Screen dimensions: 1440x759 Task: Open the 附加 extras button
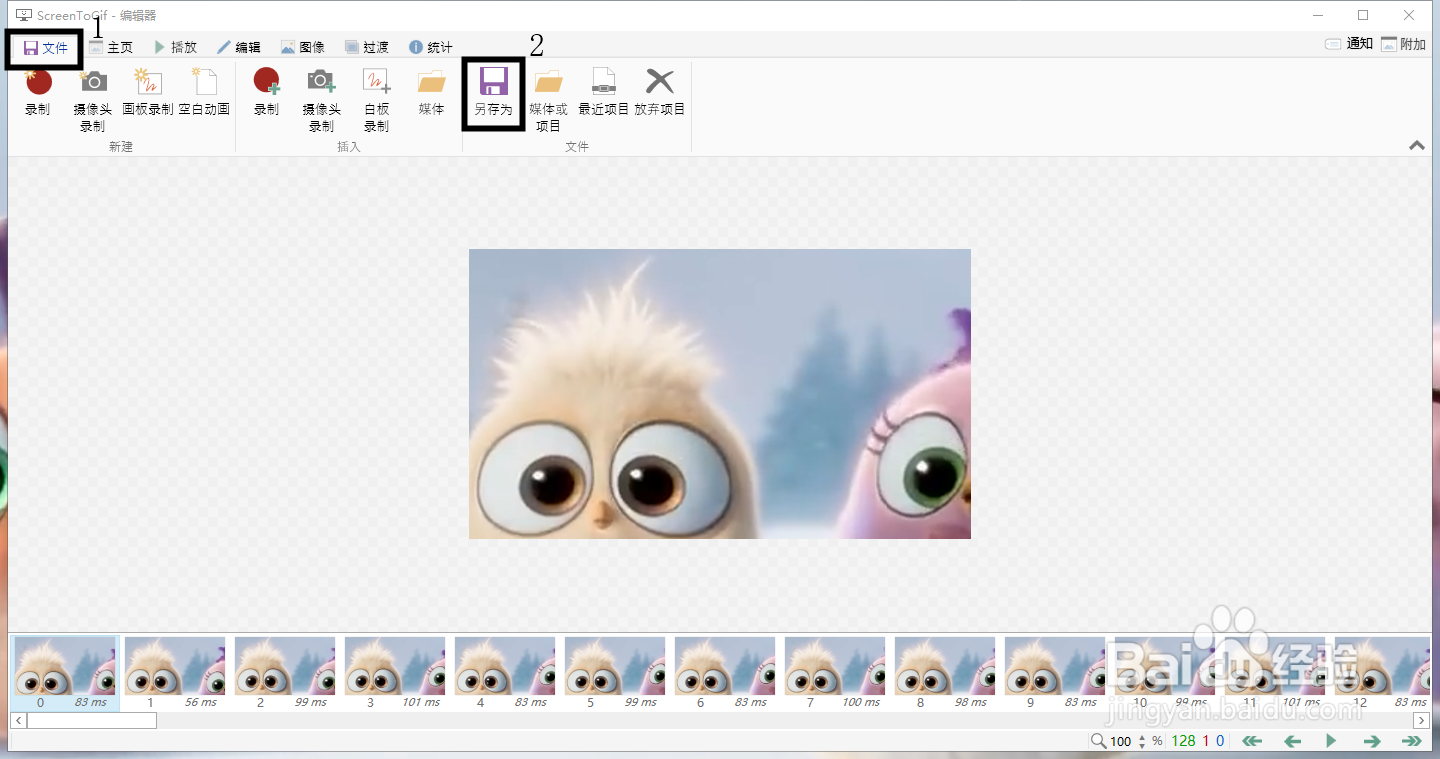pos(1404,44)
